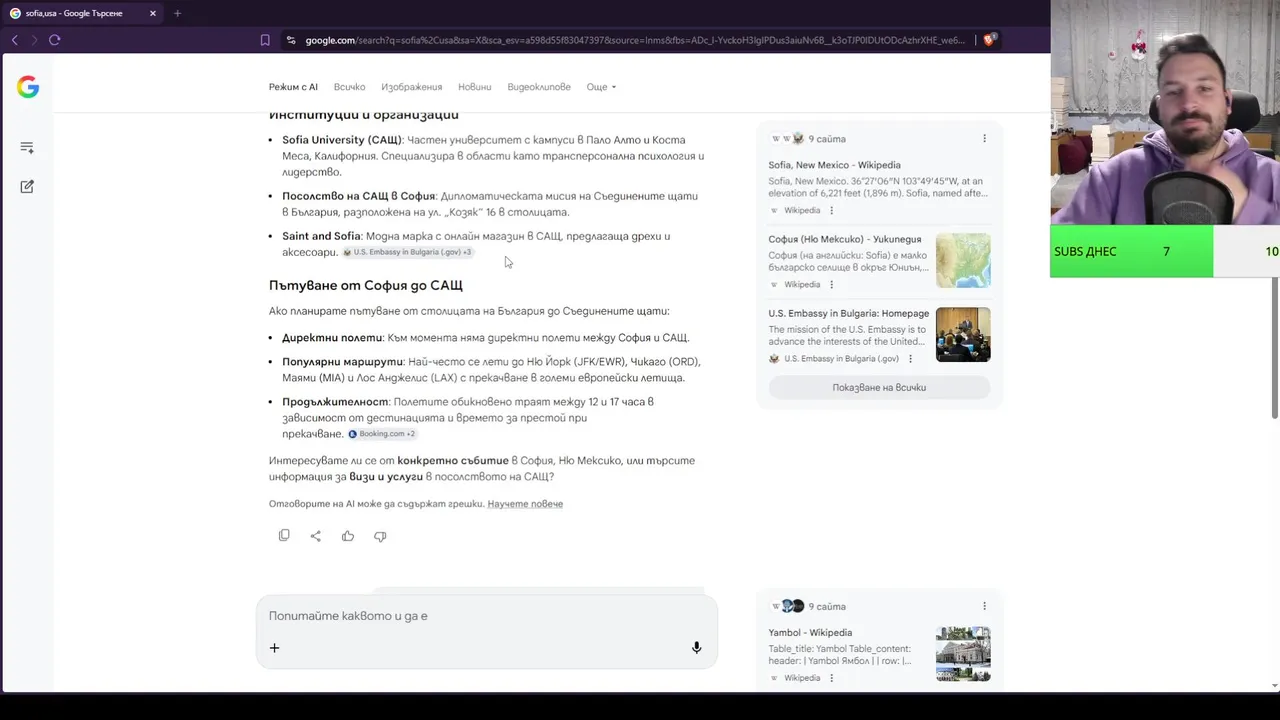Click the Google logo icon
Viewport: 1280px width, 720px height.
click(x=28, y=87)
